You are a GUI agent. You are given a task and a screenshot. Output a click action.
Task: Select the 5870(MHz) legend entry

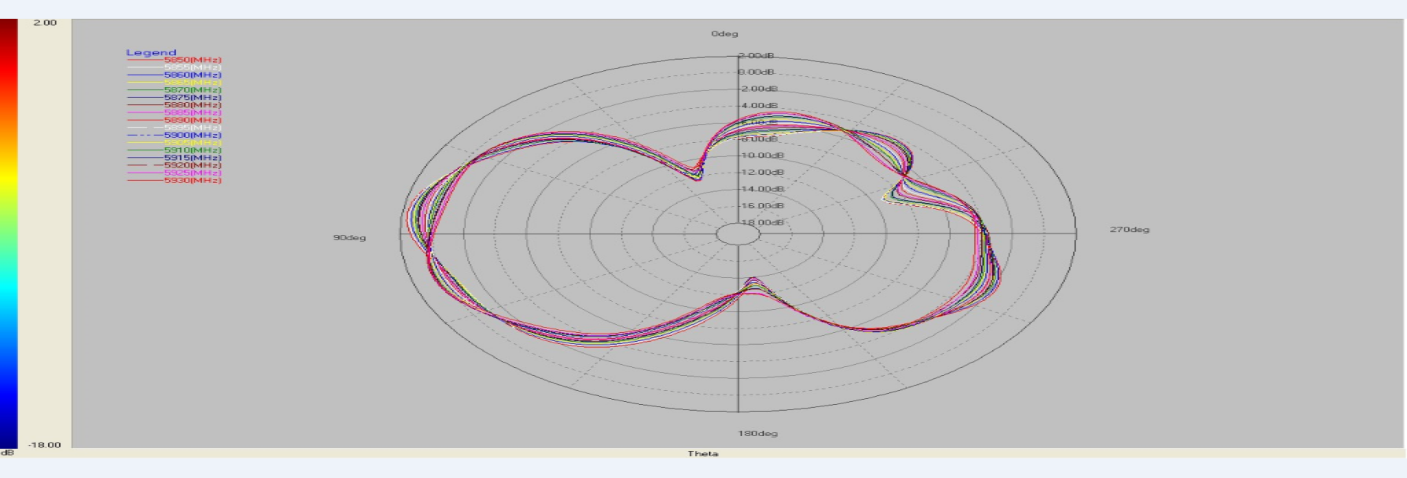click(x=174, y=90)
